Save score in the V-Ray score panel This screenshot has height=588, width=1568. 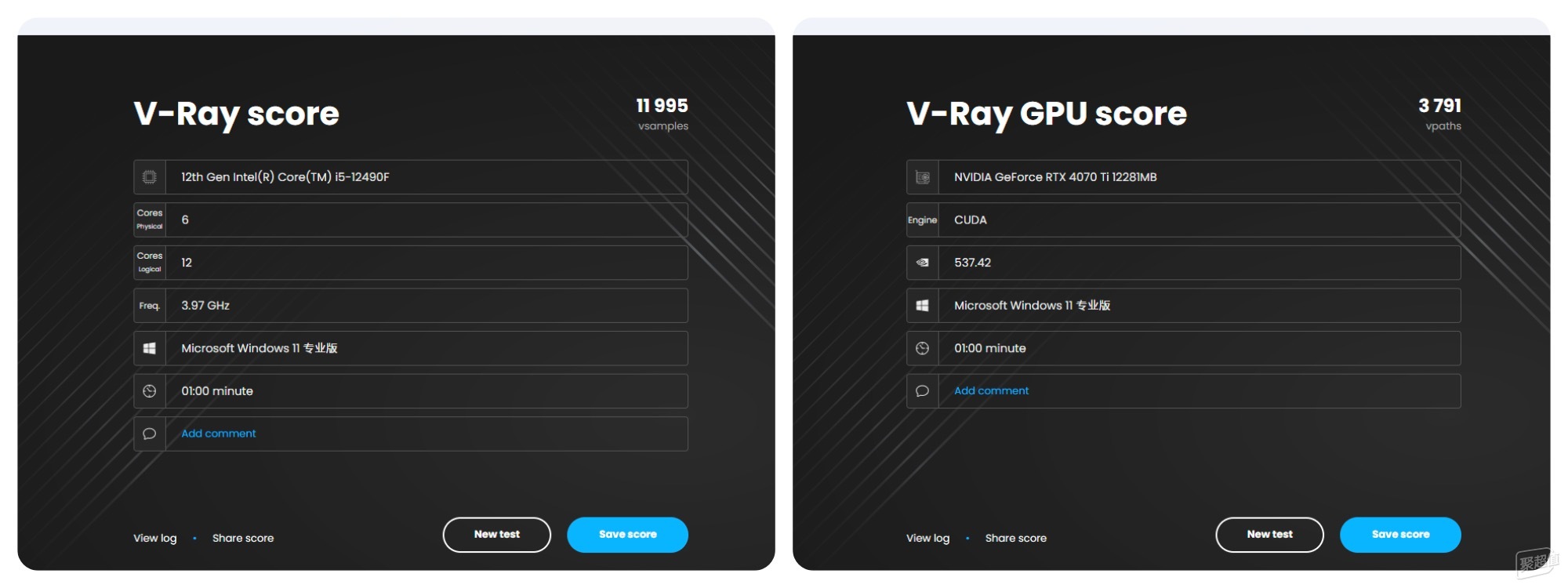click(628, 535)
